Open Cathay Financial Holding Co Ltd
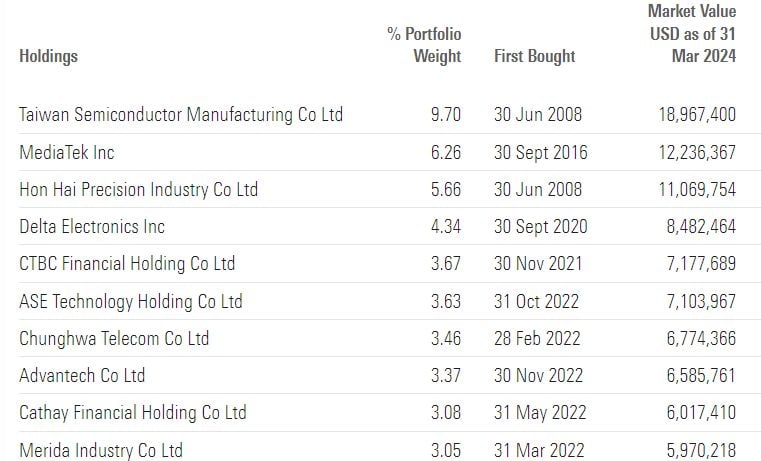Screen dimensions: 761x461 coord(132,412)
